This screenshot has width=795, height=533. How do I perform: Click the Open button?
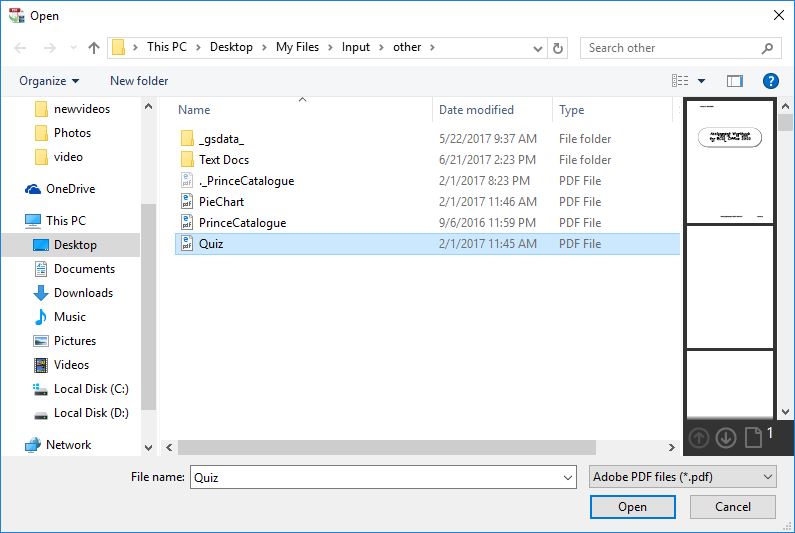(632, 507)
